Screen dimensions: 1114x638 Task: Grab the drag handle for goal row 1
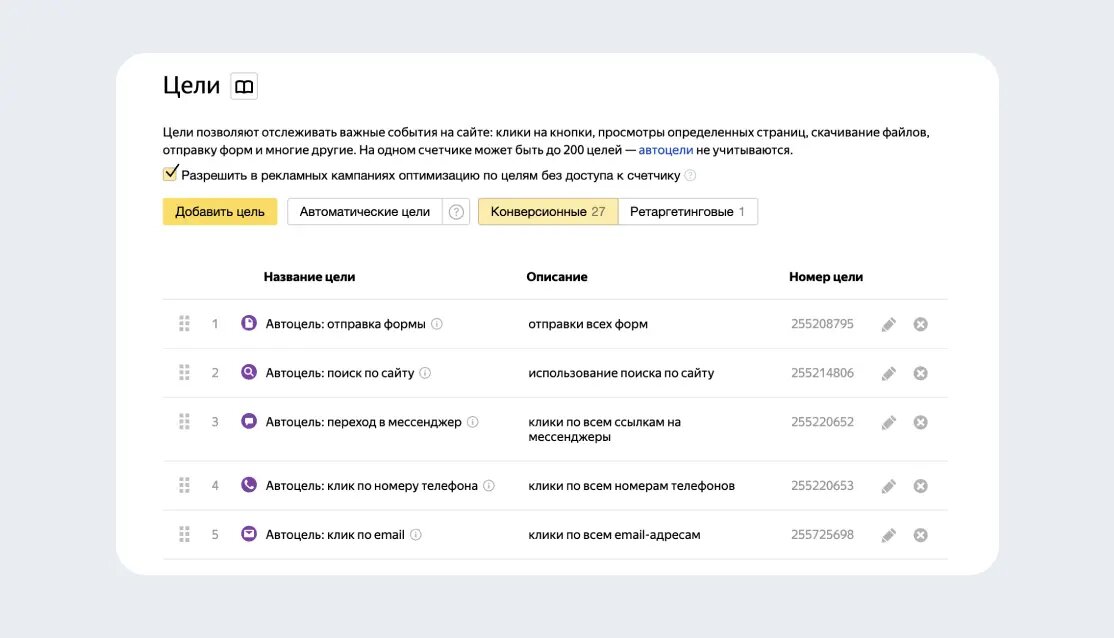184,324
